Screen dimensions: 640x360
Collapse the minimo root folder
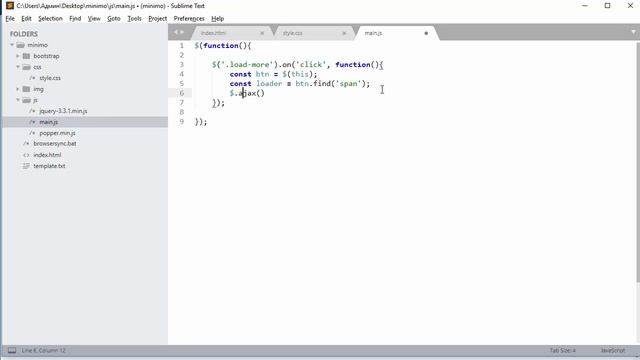tap(12, 45)
